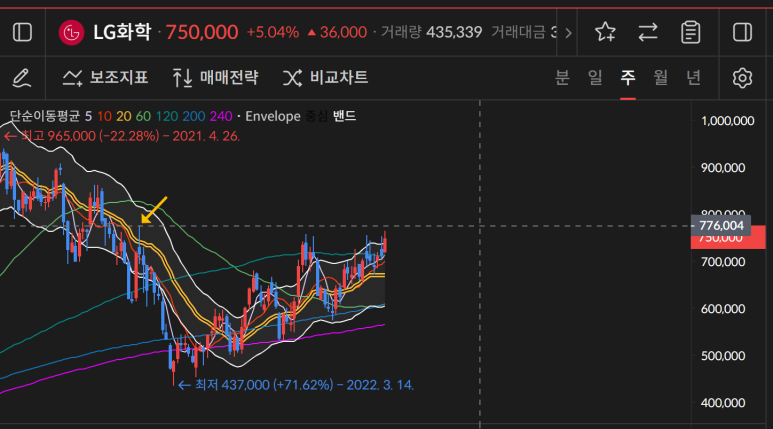Click the 600,000 price axis label

point(723,309)
